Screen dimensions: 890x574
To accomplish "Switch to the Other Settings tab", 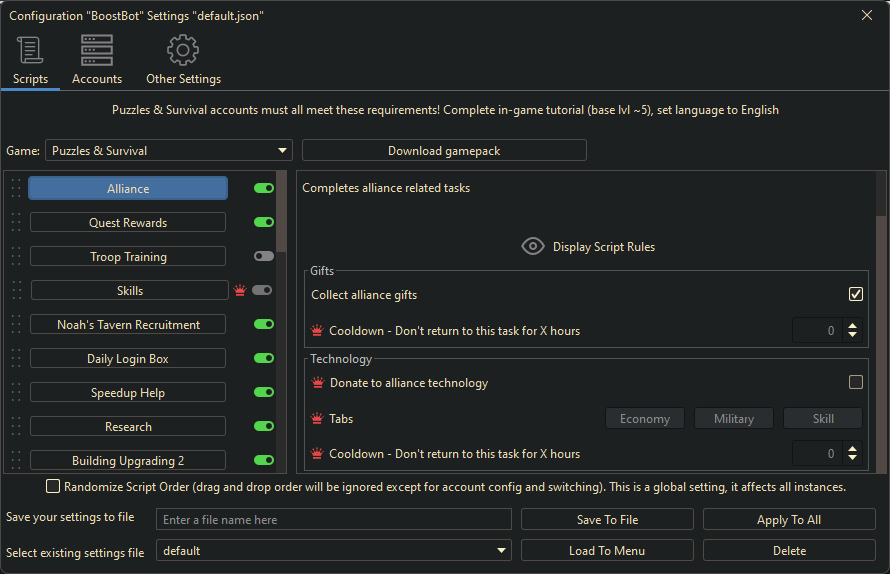I will 183,60.
